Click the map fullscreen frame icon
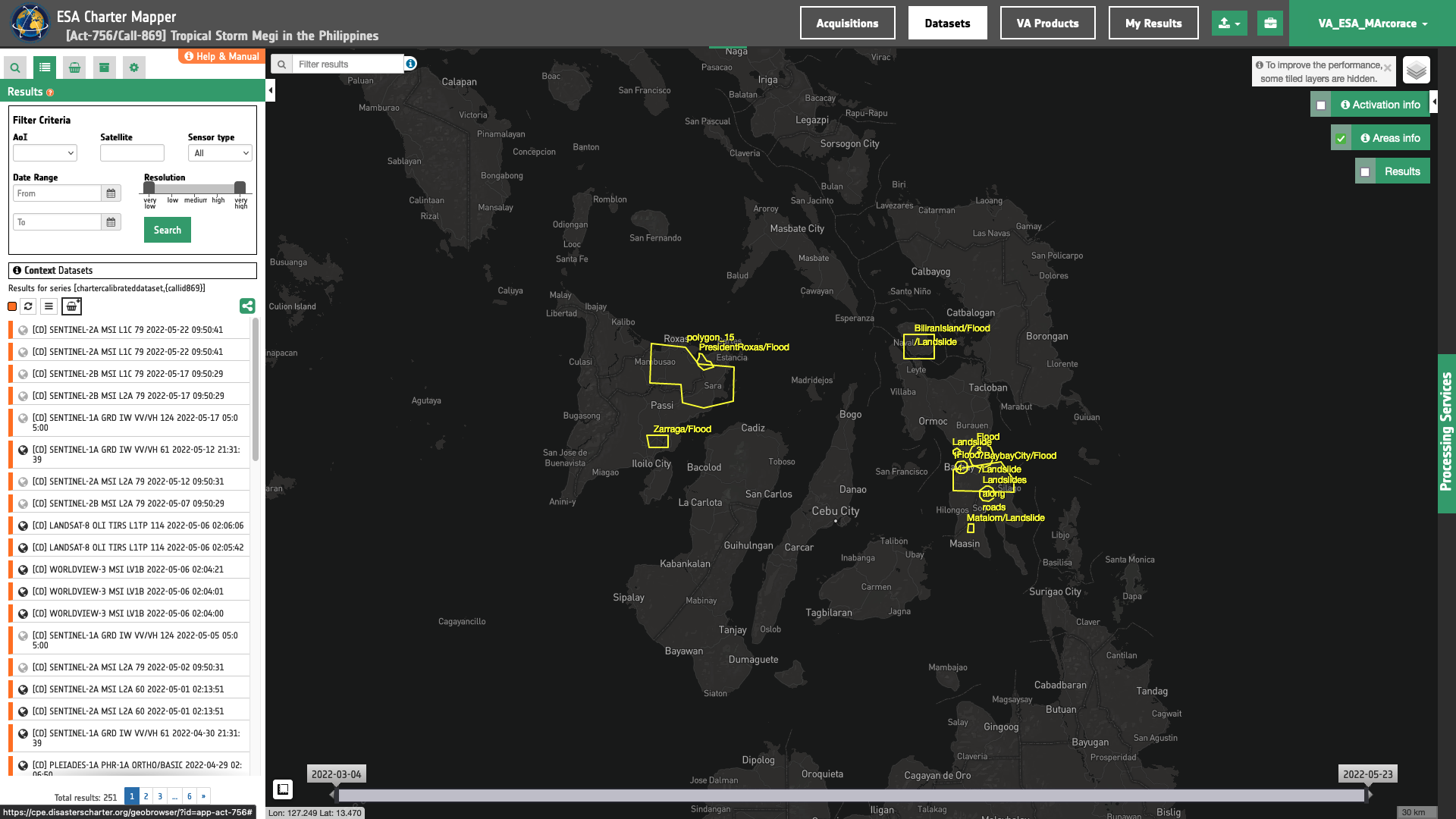The image size is (1456, 819). coord(283,789)
